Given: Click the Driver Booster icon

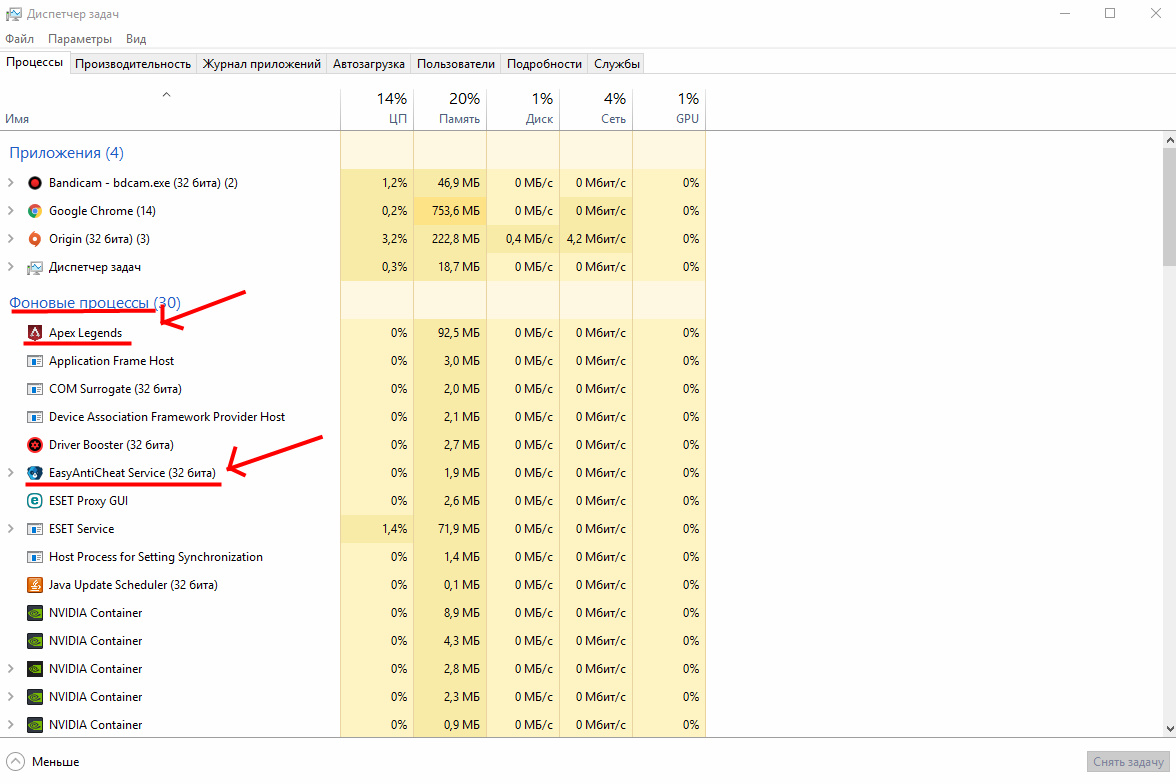Looking at the screenshot, I should (34, 445).
